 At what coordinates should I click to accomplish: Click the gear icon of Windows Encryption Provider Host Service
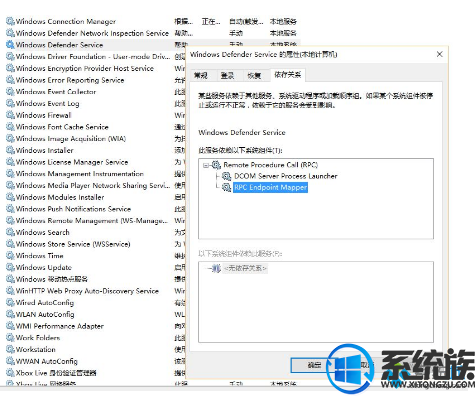coord(10,68)
